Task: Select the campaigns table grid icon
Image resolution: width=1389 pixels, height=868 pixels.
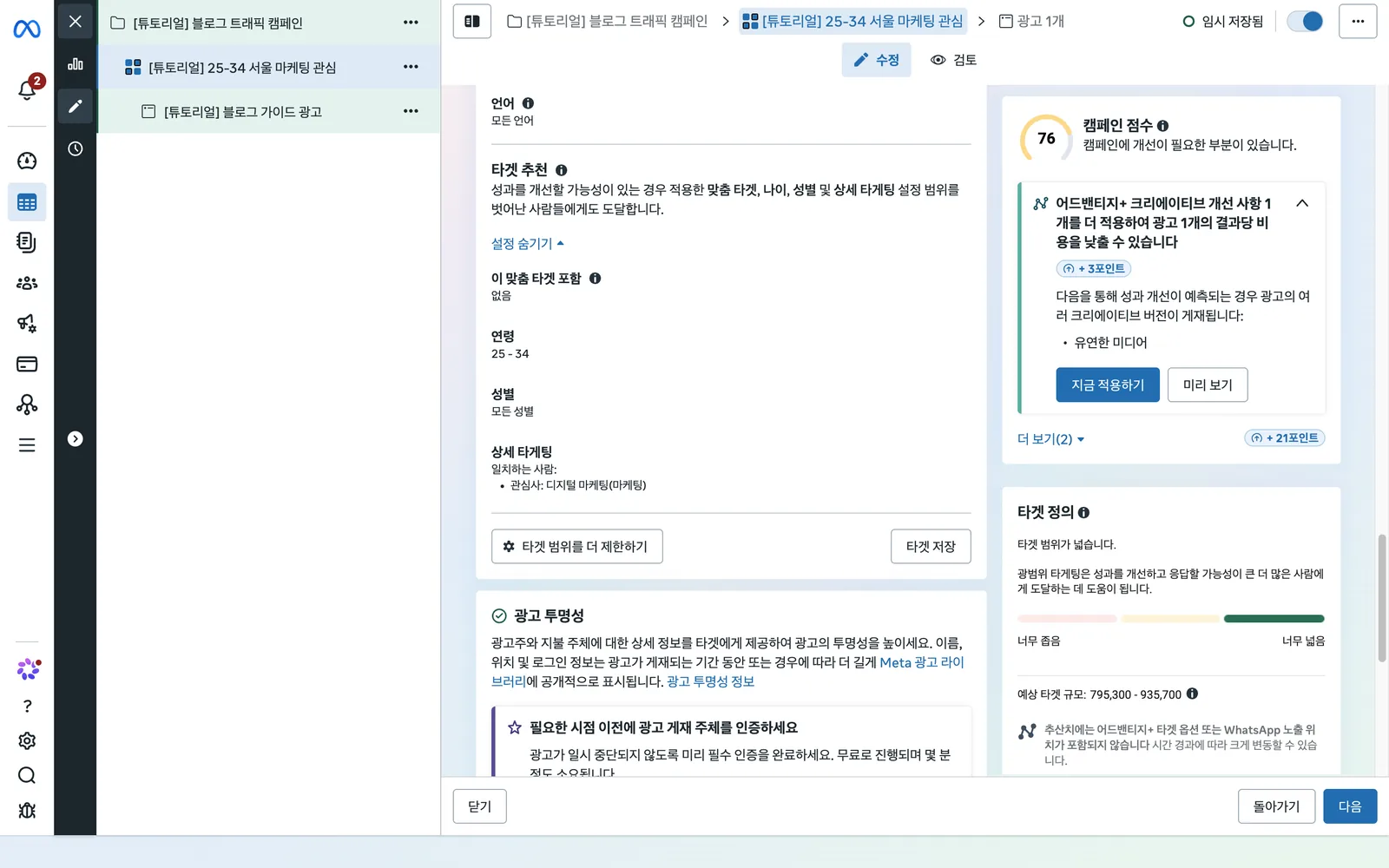Action: [27, 202]
